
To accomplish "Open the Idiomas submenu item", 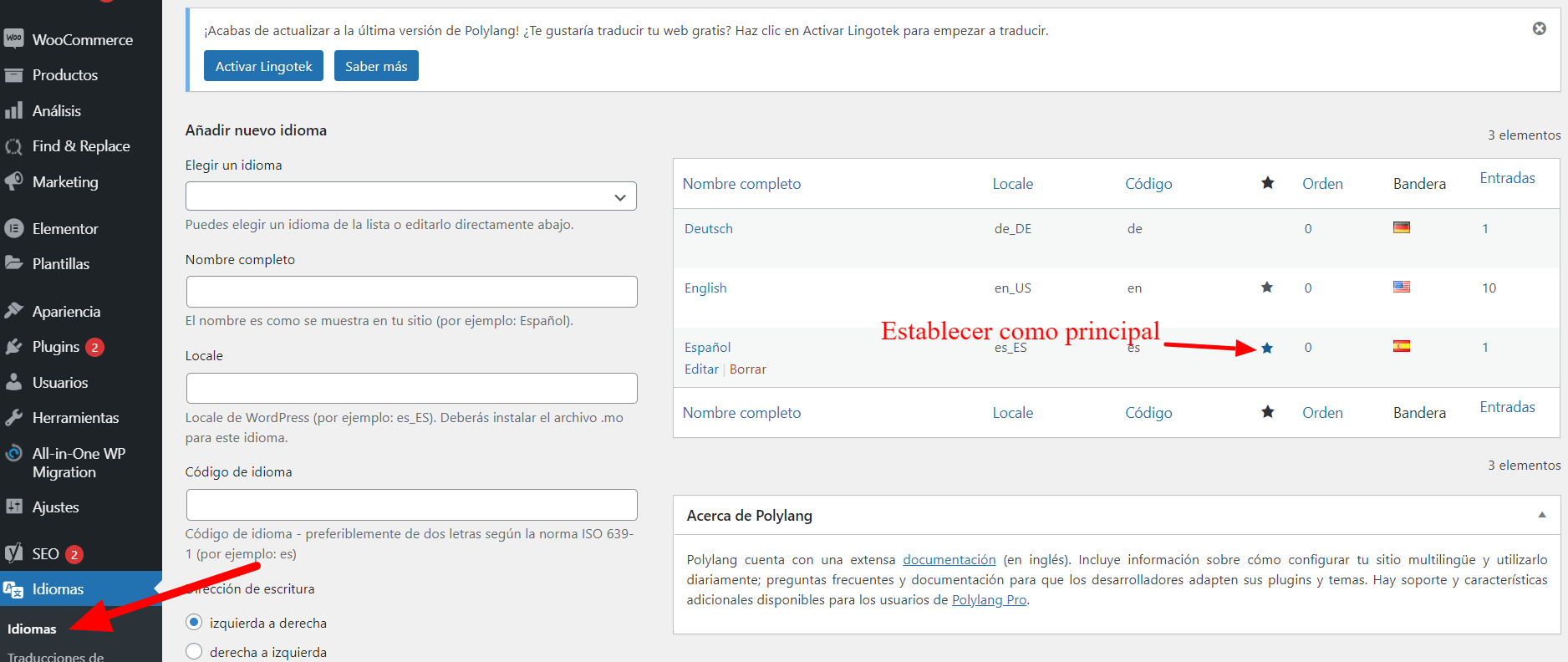I will coord(32,629).
